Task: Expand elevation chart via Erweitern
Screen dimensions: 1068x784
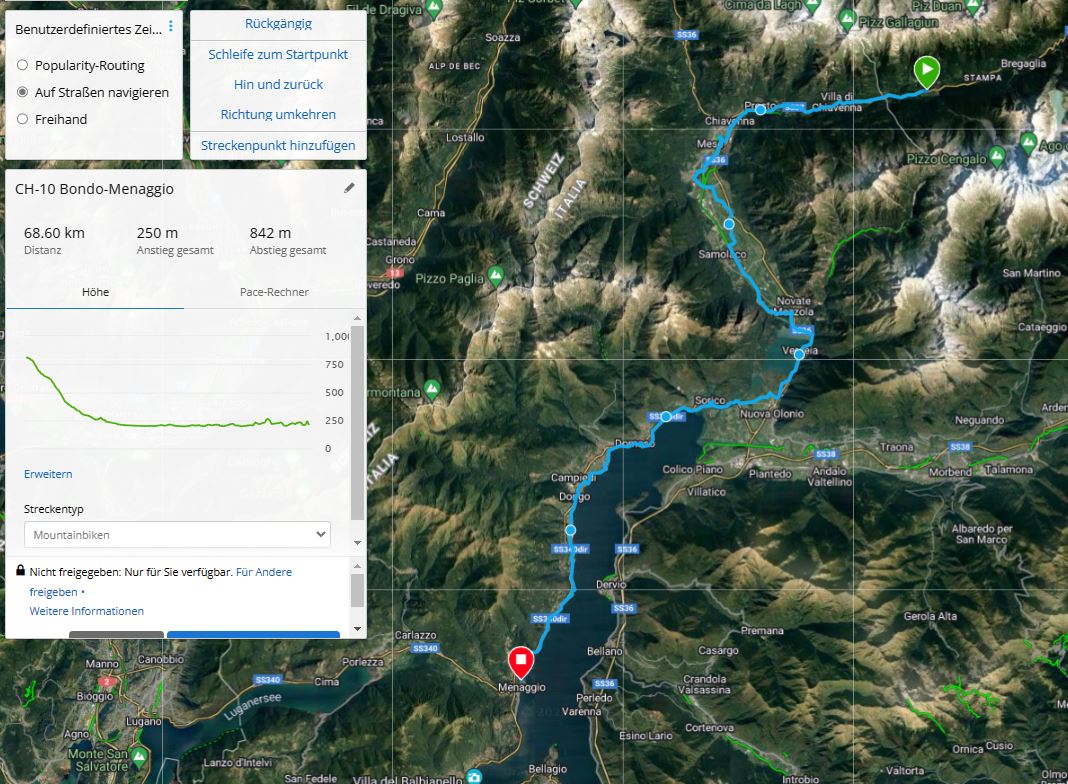Action: [48, 474]
